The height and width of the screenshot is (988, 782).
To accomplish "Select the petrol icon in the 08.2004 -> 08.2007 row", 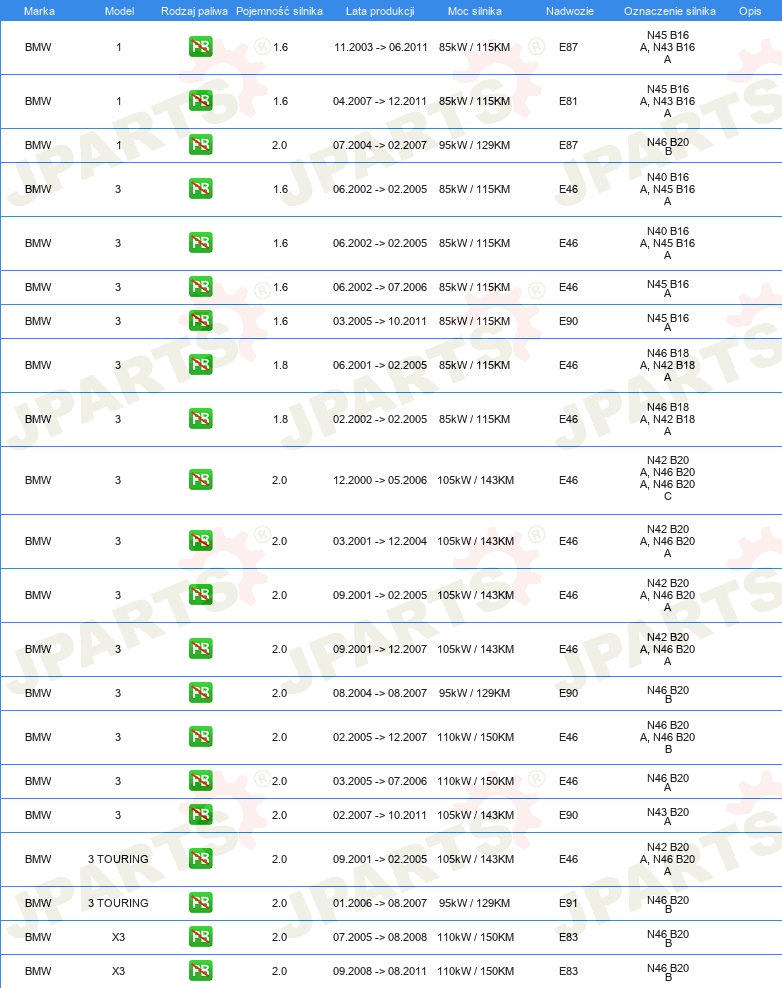I will point(200,693).
